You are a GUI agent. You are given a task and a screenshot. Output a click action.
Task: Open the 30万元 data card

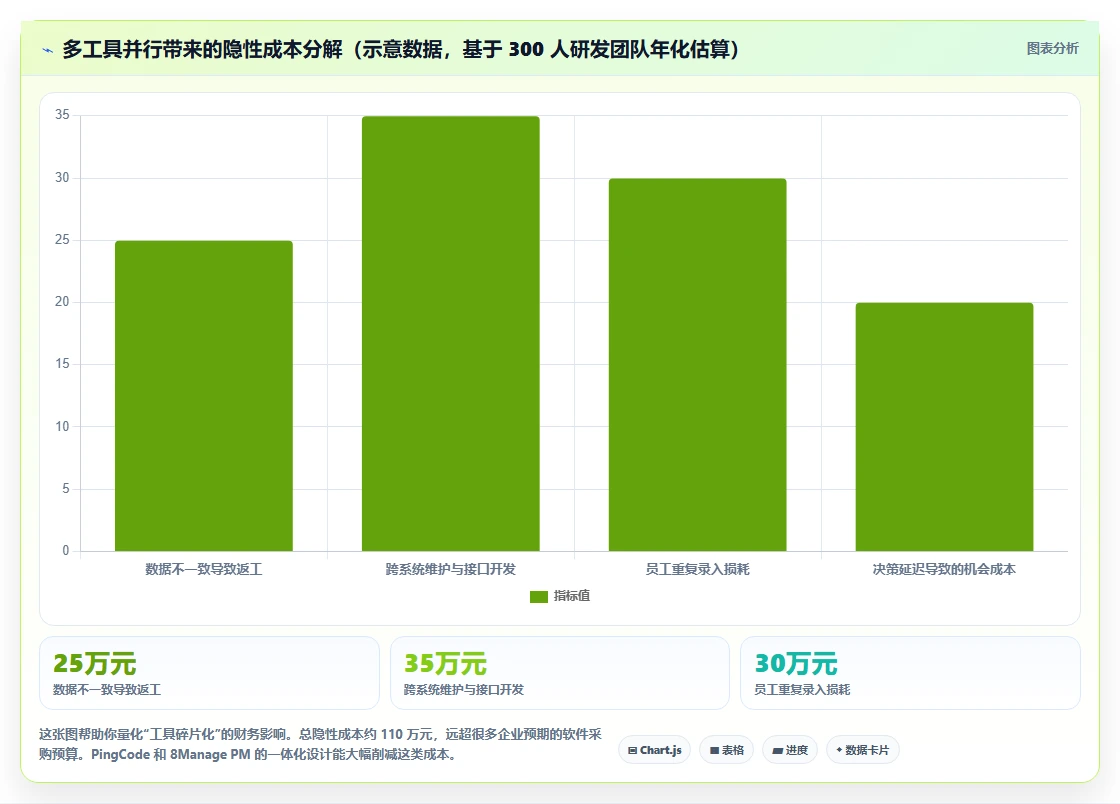point(910,673)
